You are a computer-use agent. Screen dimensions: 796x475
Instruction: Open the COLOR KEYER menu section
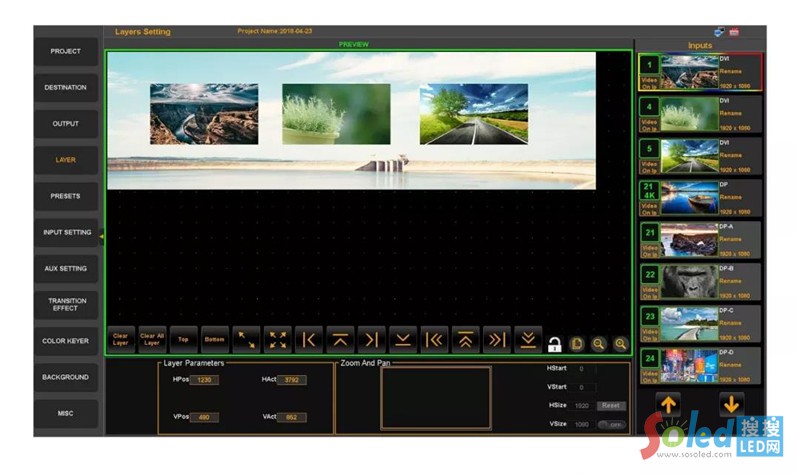(x=66, y=341)
